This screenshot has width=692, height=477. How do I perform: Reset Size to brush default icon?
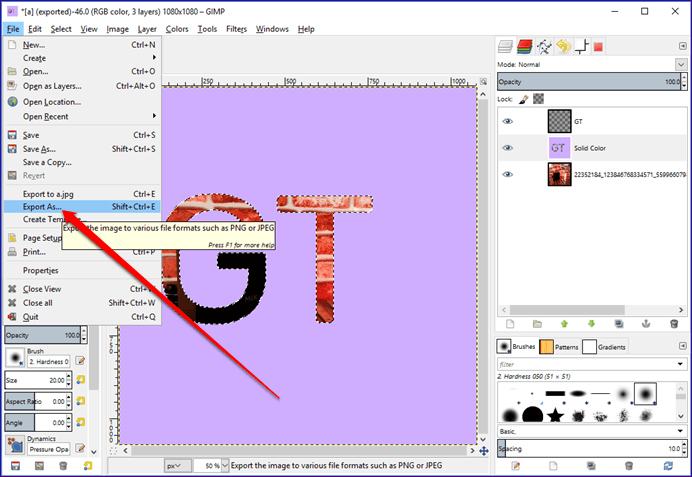coord(80,379)
